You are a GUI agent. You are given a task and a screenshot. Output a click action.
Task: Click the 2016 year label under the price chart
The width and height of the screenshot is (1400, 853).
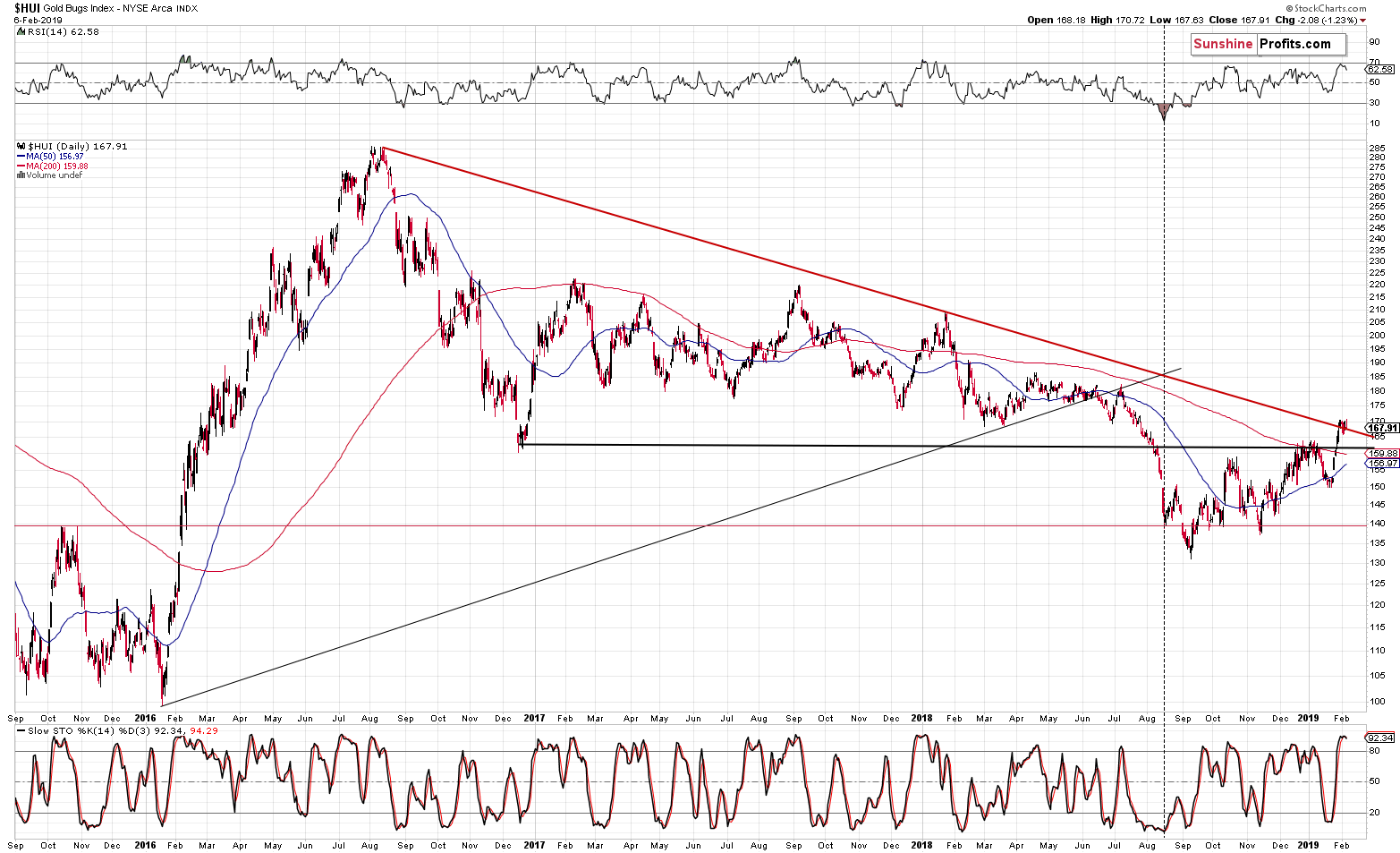click(x=145, y=718)
